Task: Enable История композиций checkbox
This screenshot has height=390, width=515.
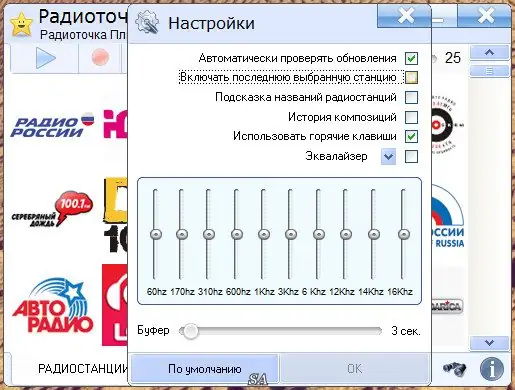Action: click(x=411, y=117)
